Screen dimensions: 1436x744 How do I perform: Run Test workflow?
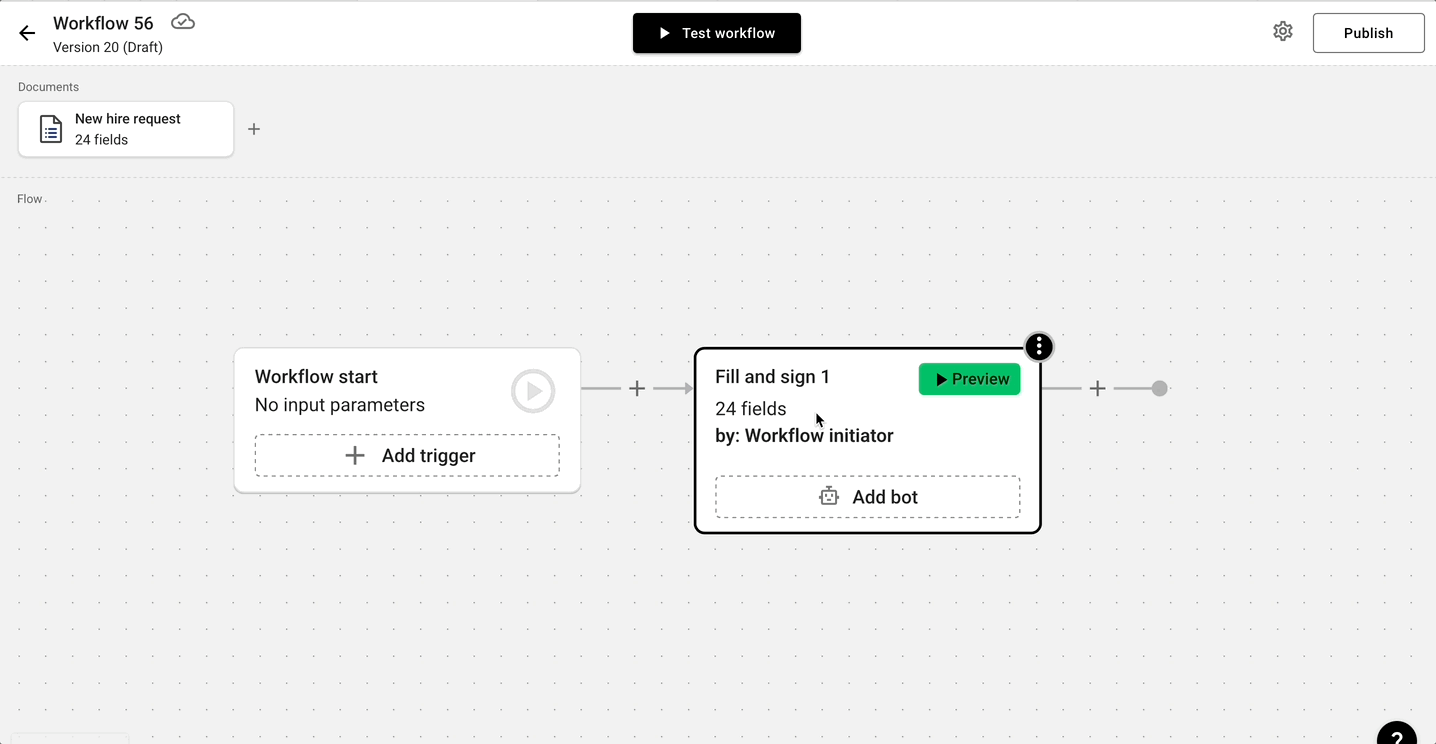(x=717, y=33)
